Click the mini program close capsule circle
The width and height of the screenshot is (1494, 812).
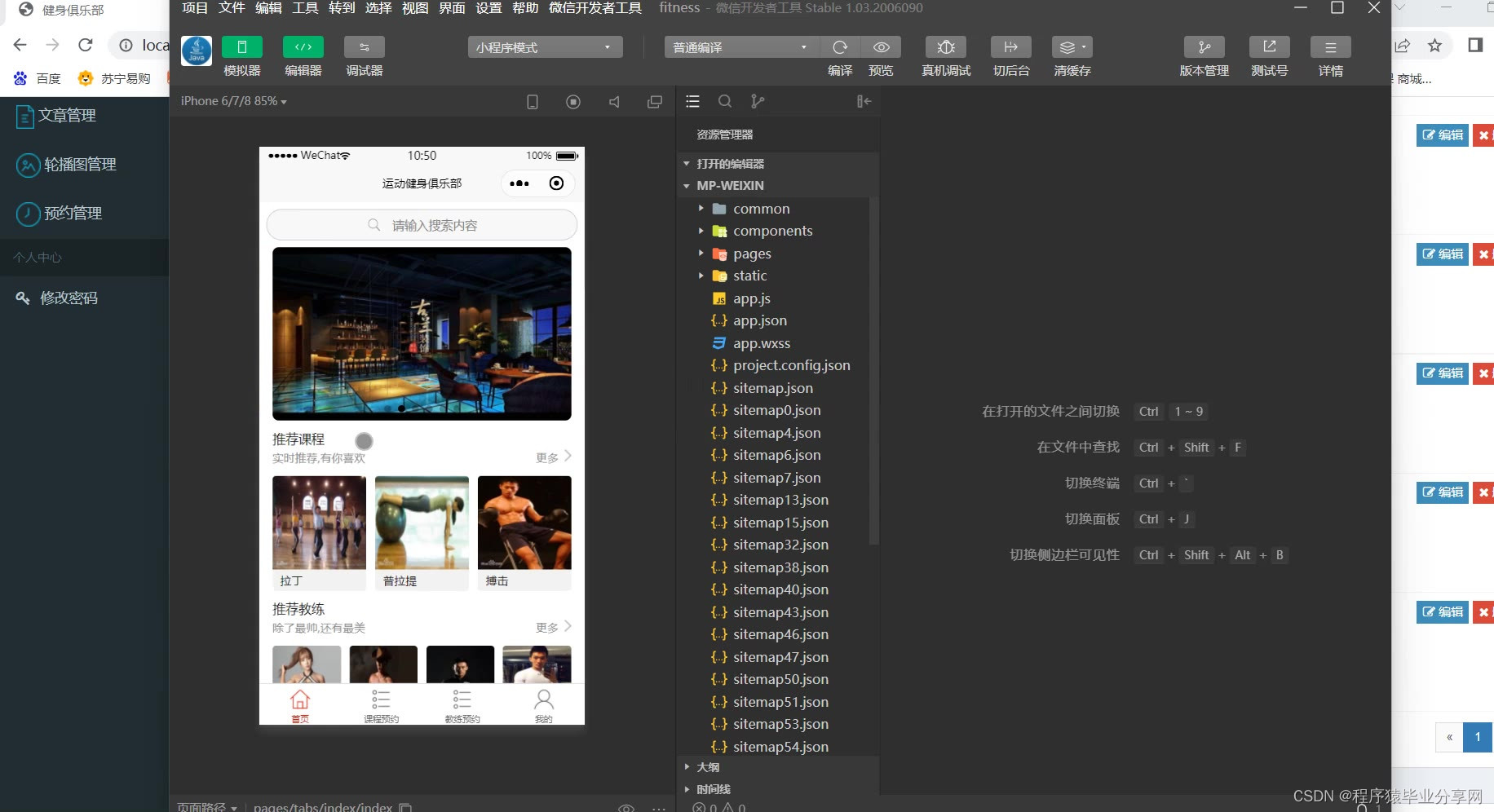point(556,183)
